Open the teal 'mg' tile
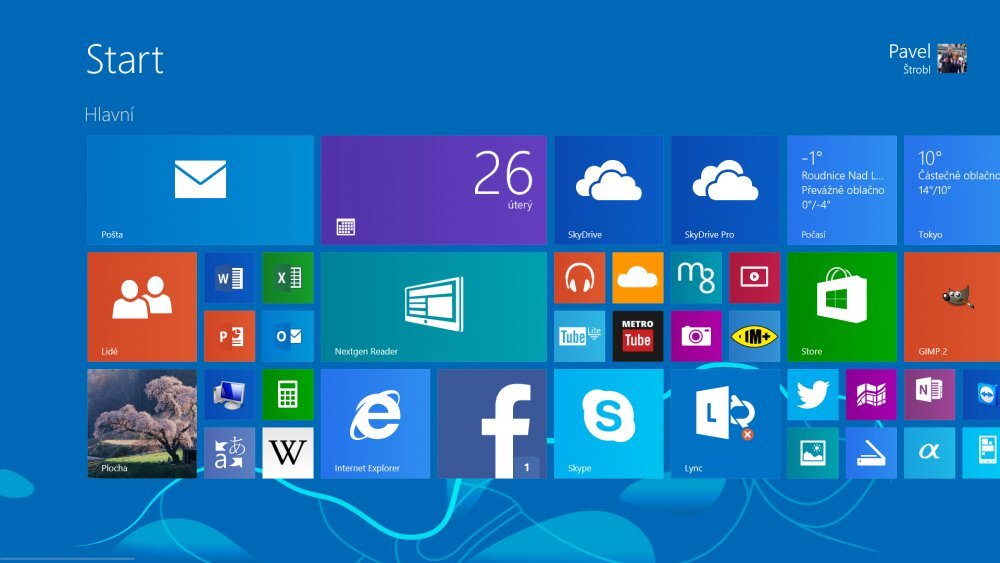 tap(696, 278)
